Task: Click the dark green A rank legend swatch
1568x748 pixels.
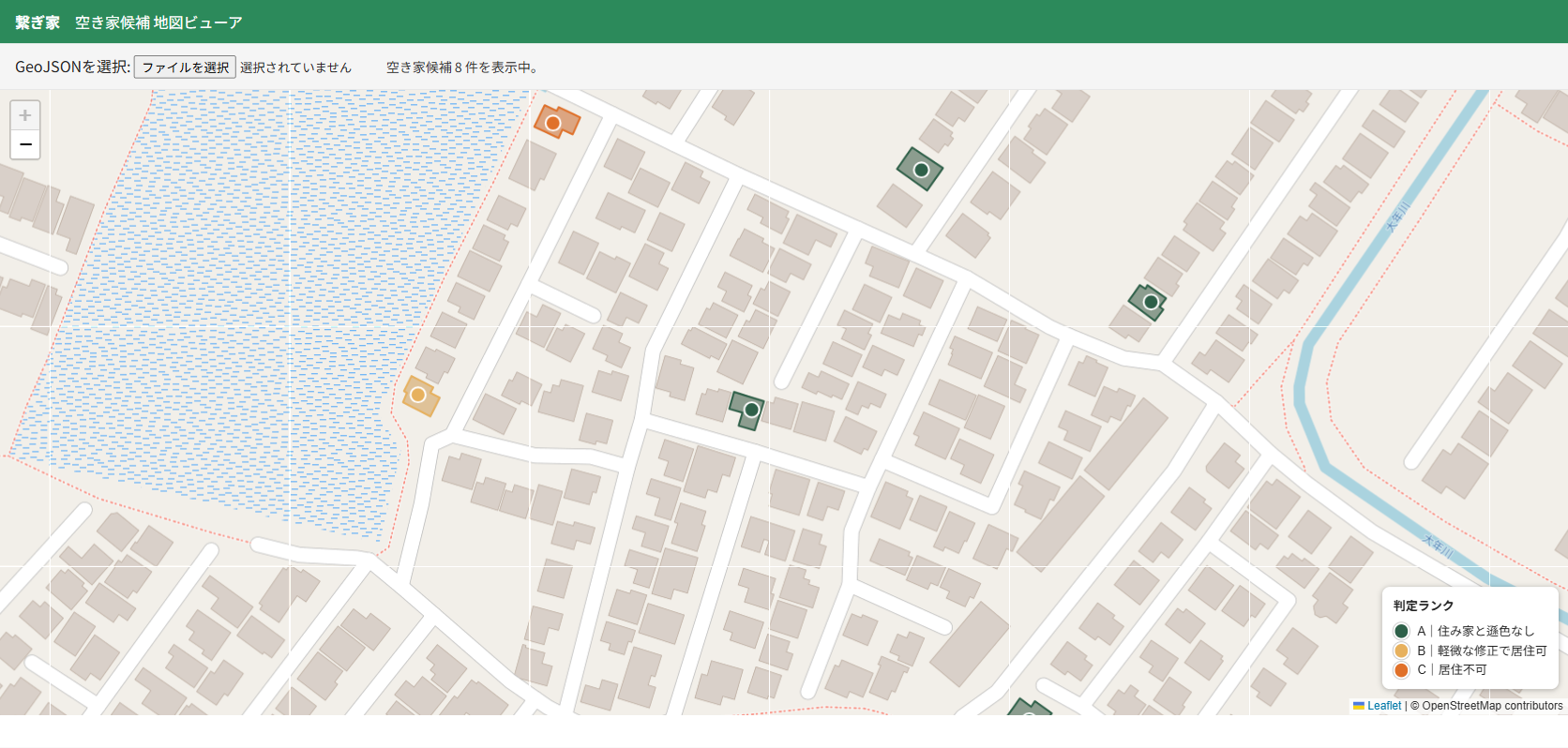Action: coord(1401,631)
